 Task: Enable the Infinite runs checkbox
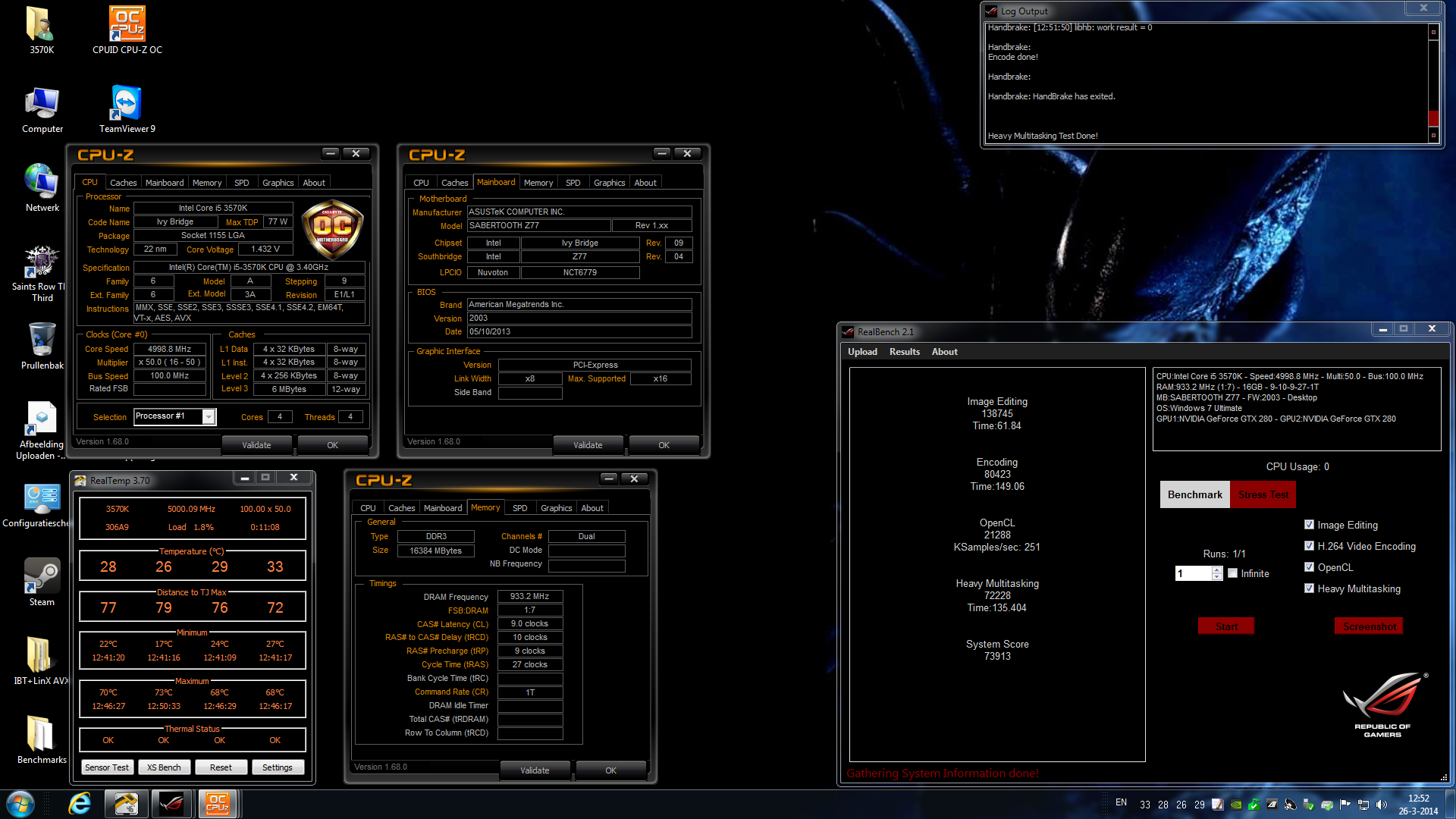click(x=1233, y=573)
